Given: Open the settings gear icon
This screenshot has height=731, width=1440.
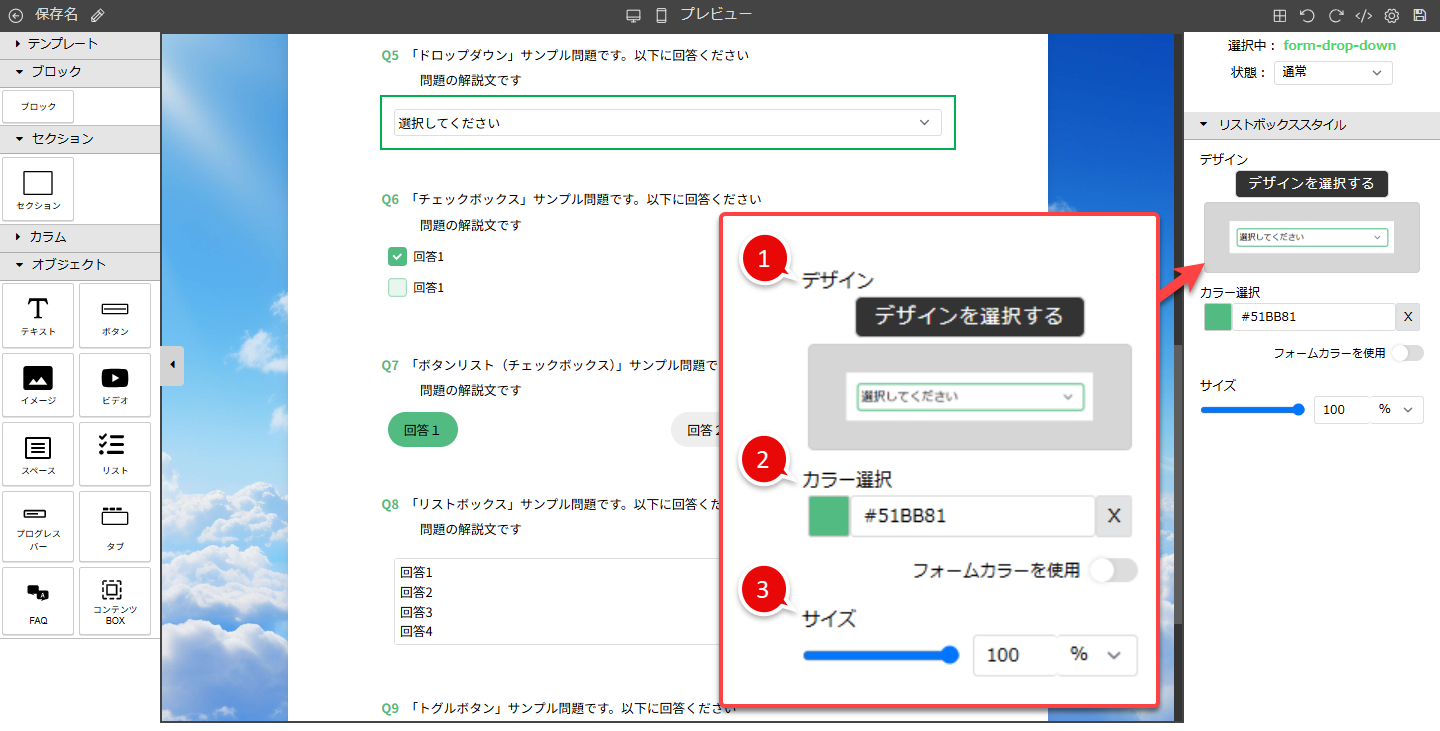Looking at the screenshot, I should (1391, 15).
